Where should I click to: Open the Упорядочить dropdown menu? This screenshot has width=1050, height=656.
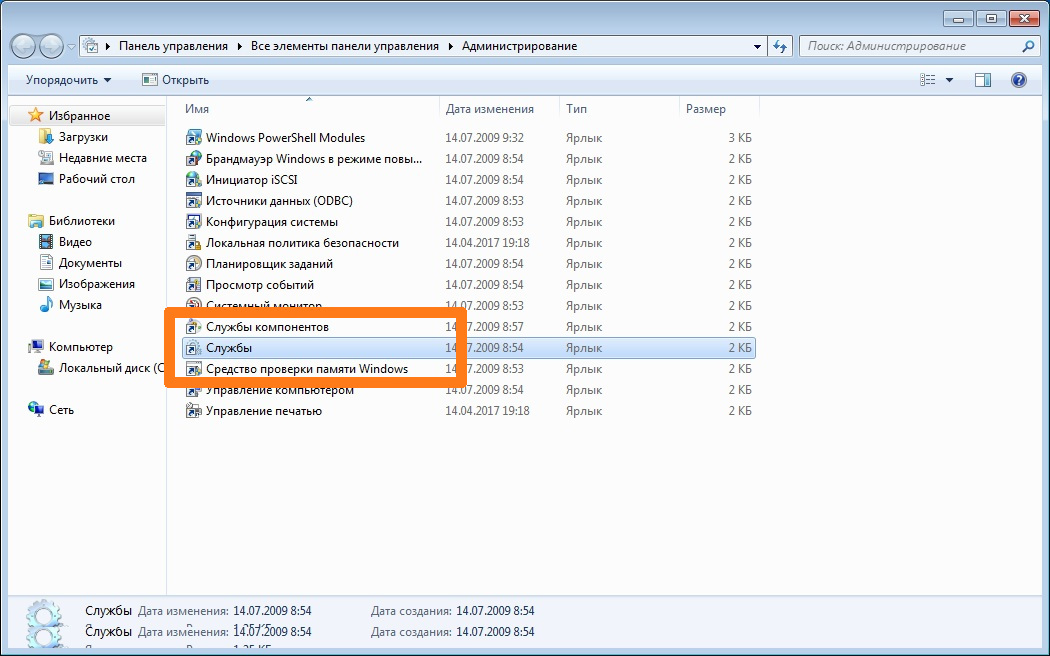[68, 80]
